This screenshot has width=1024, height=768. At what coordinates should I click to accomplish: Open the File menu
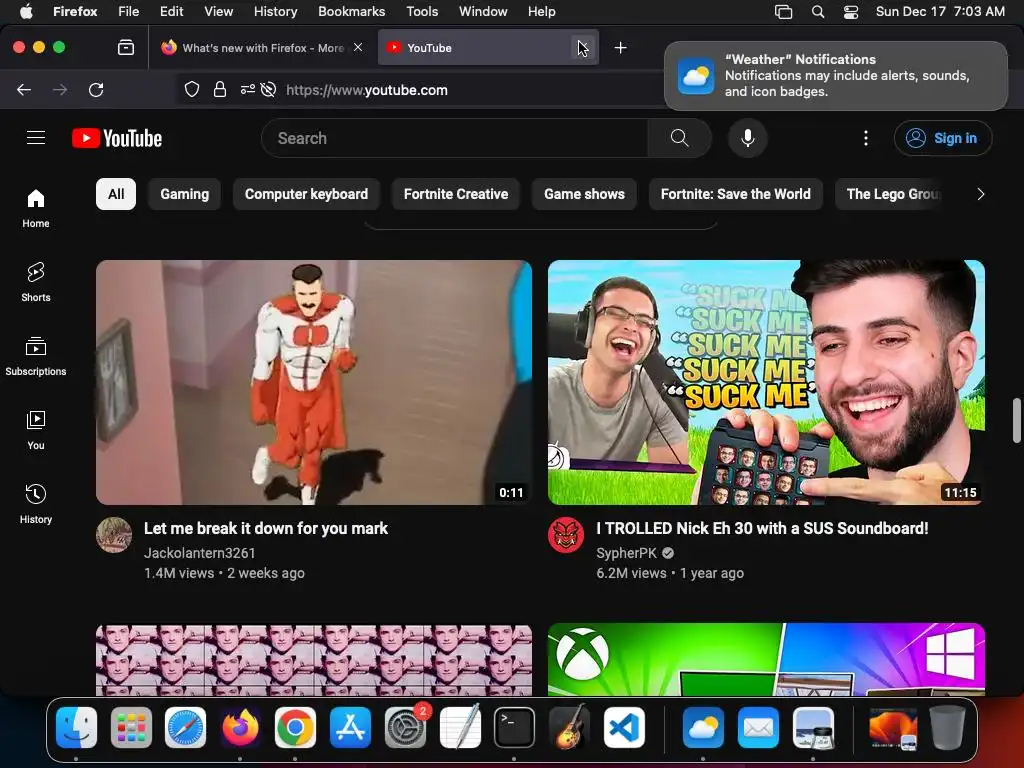pyautogui.click(x=129, y=12)
